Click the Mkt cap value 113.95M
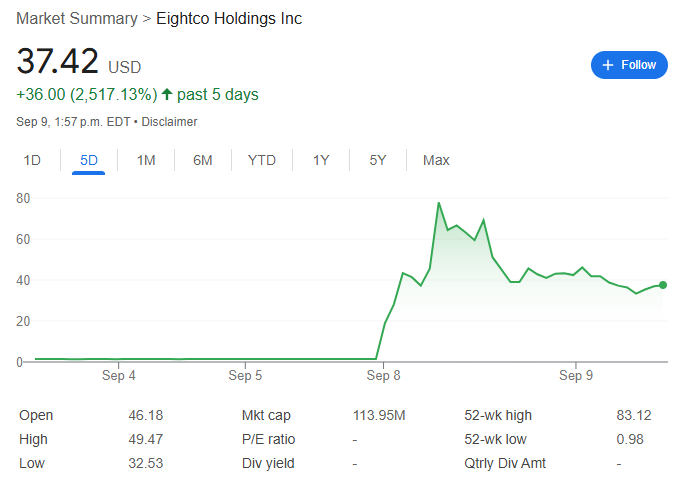The image size is (689, 484). pos(379,415)
